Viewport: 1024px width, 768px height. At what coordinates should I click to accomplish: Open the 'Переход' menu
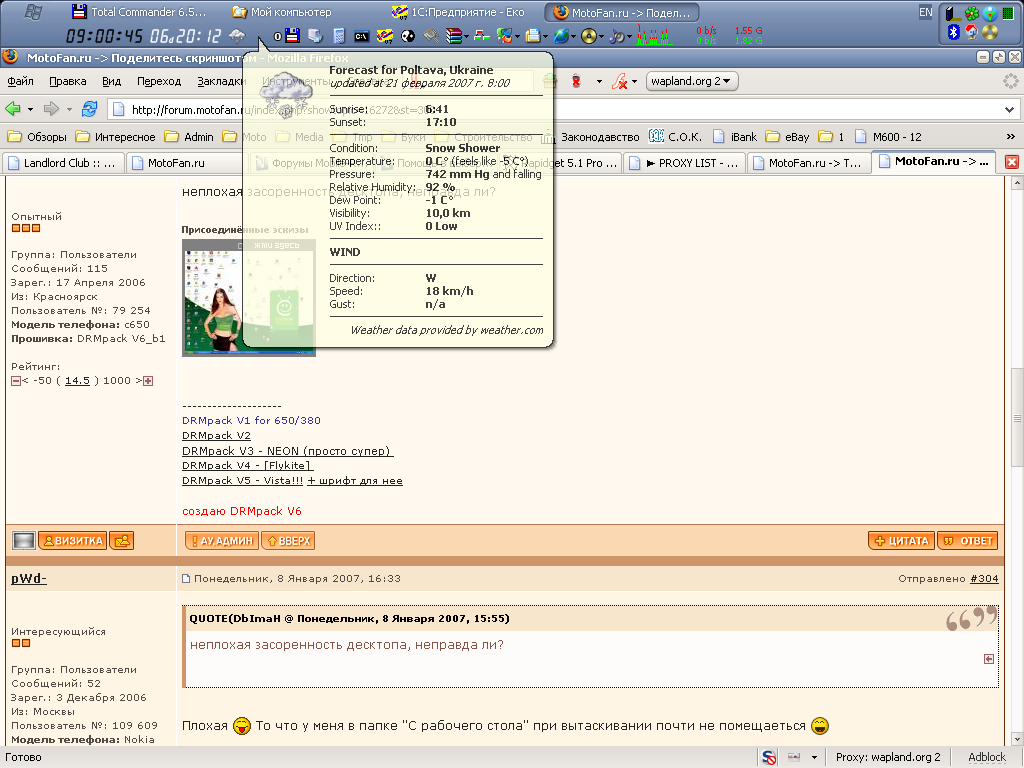coord(159,81)
